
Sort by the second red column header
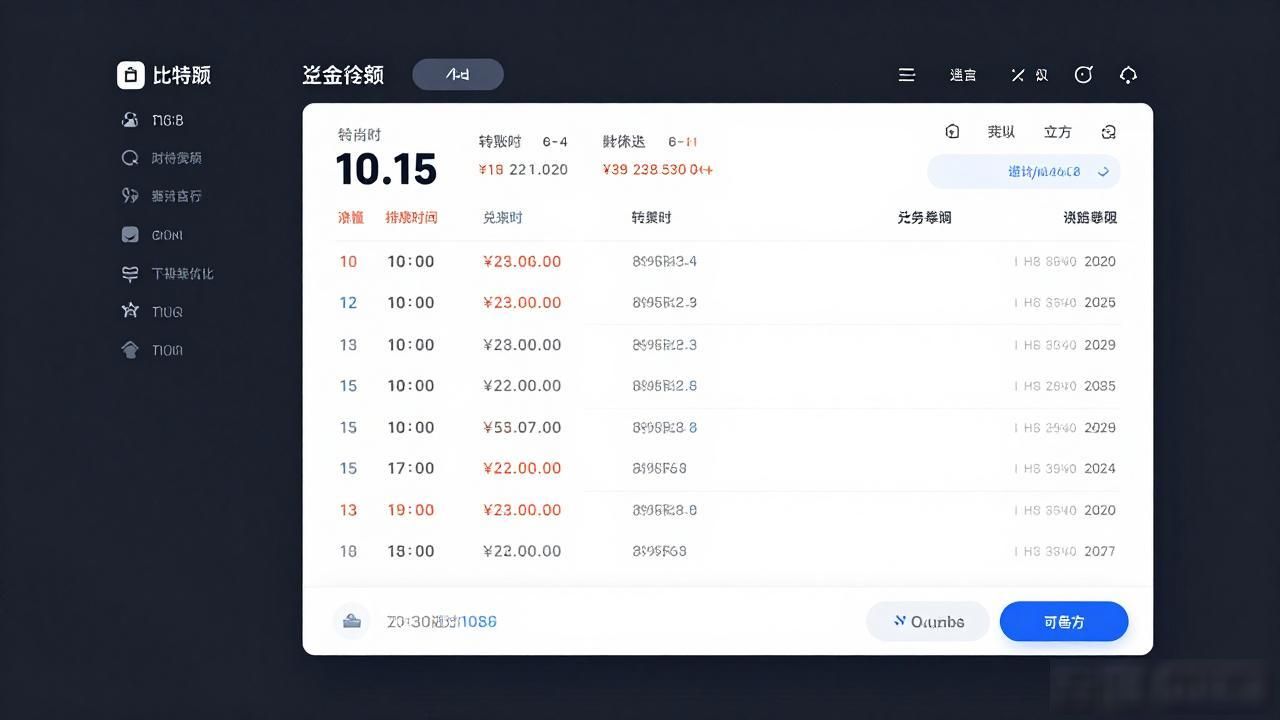[411, 217]
